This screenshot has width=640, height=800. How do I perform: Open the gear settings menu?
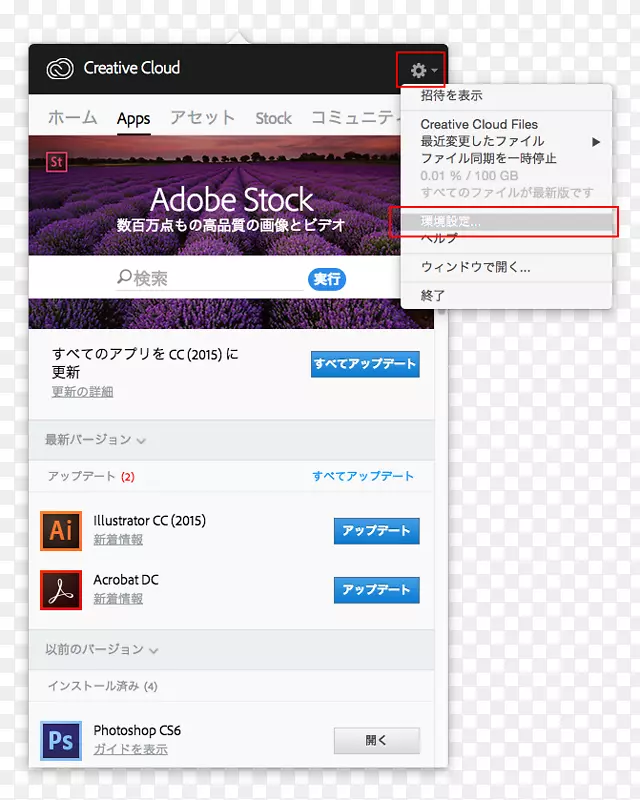[x=423, y=70]
